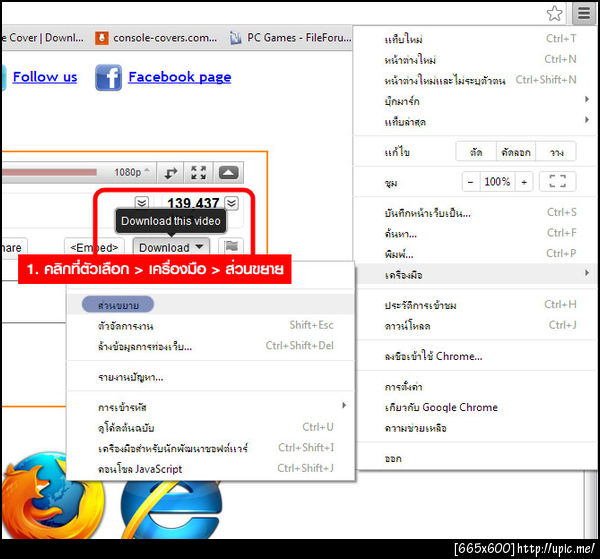Image resolution: width=600 pixels, height=559 pixels.
Task: Bookmark this page with the star icon
Action: click(x=554, y=13)
